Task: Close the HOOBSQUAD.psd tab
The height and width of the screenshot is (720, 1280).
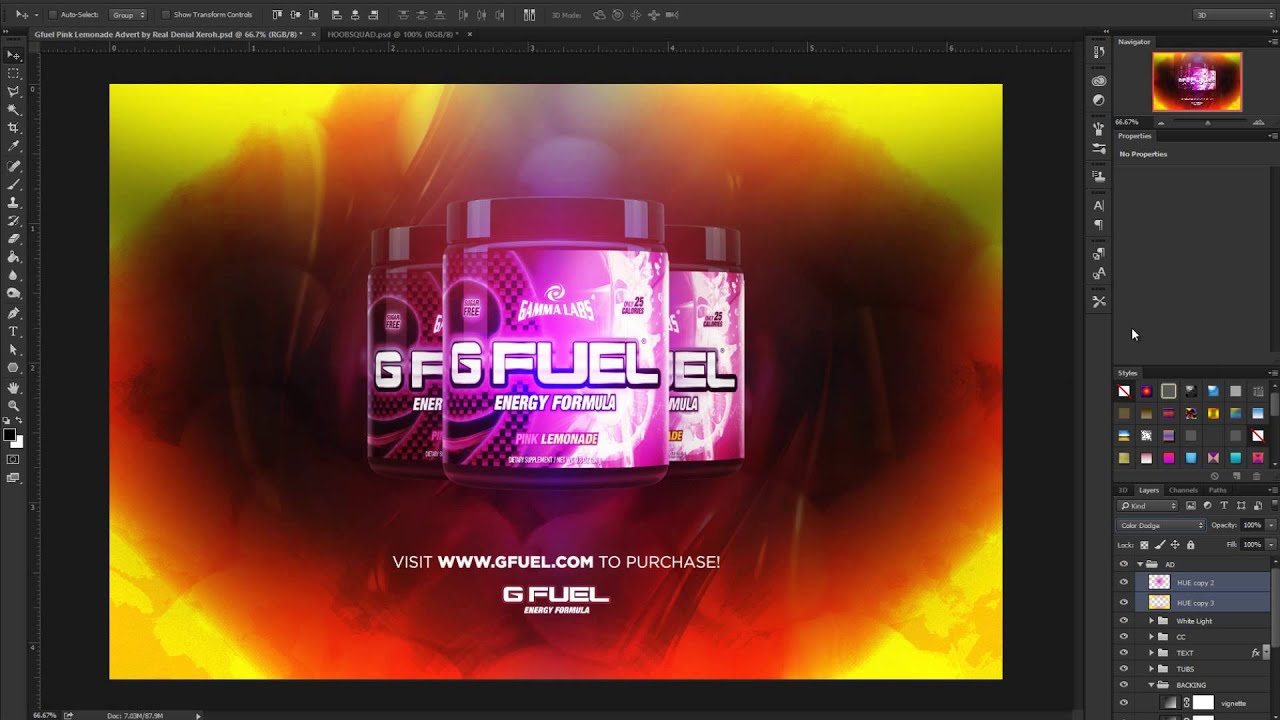Action: click(x=470, y=34)
